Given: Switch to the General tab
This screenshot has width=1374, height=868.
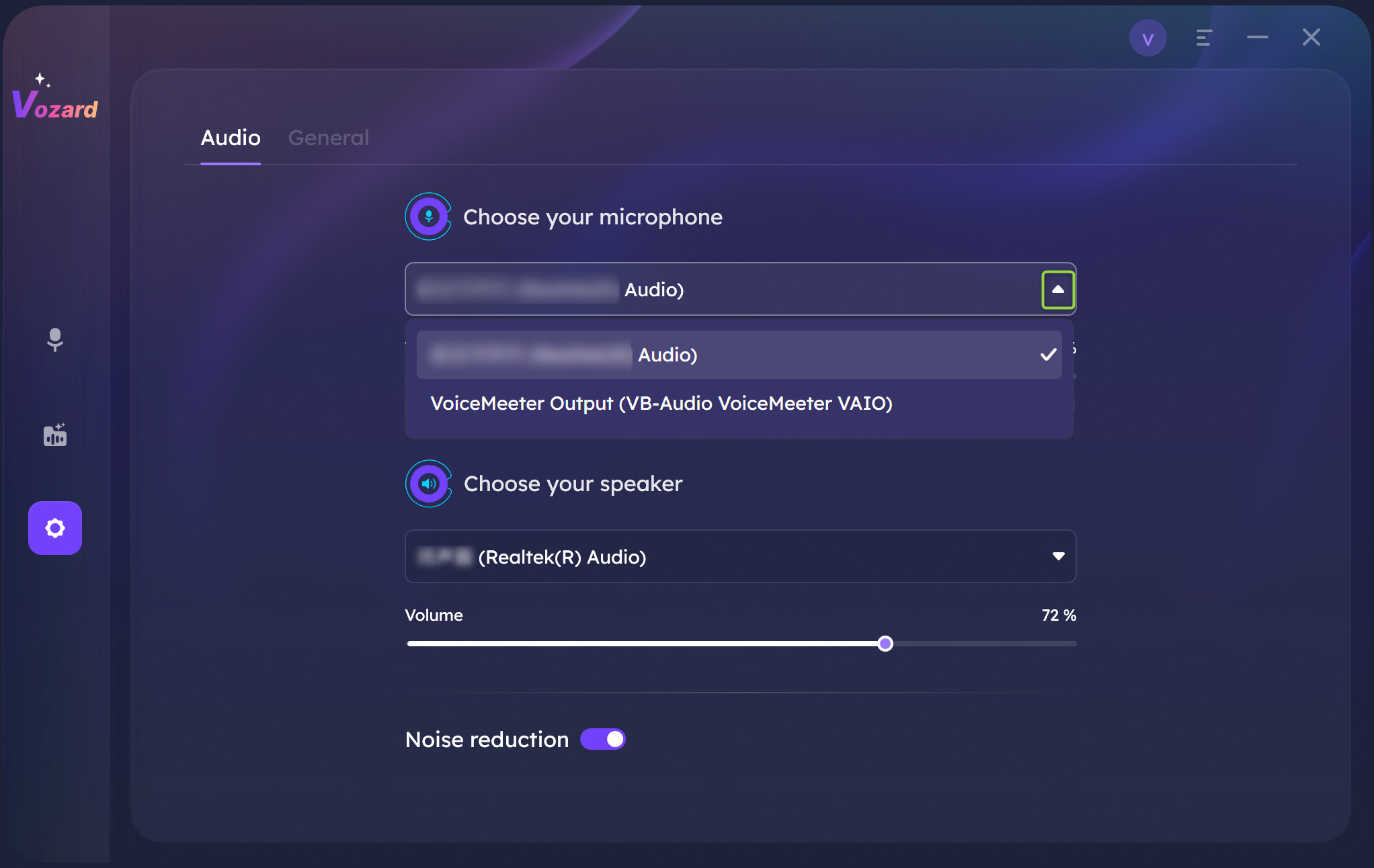Looking at the screenshot, I should (x=328, y=138).
